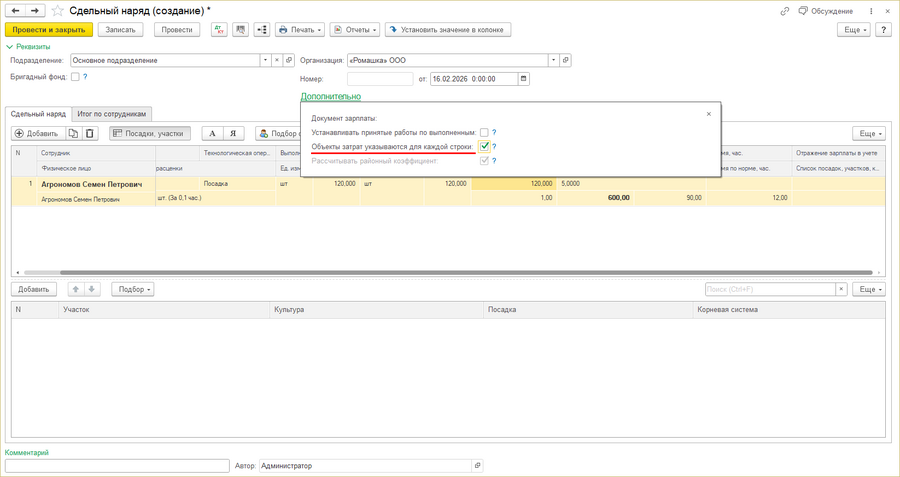Click the Дополнительно link
Screen dimensions: 900x477
330,97
